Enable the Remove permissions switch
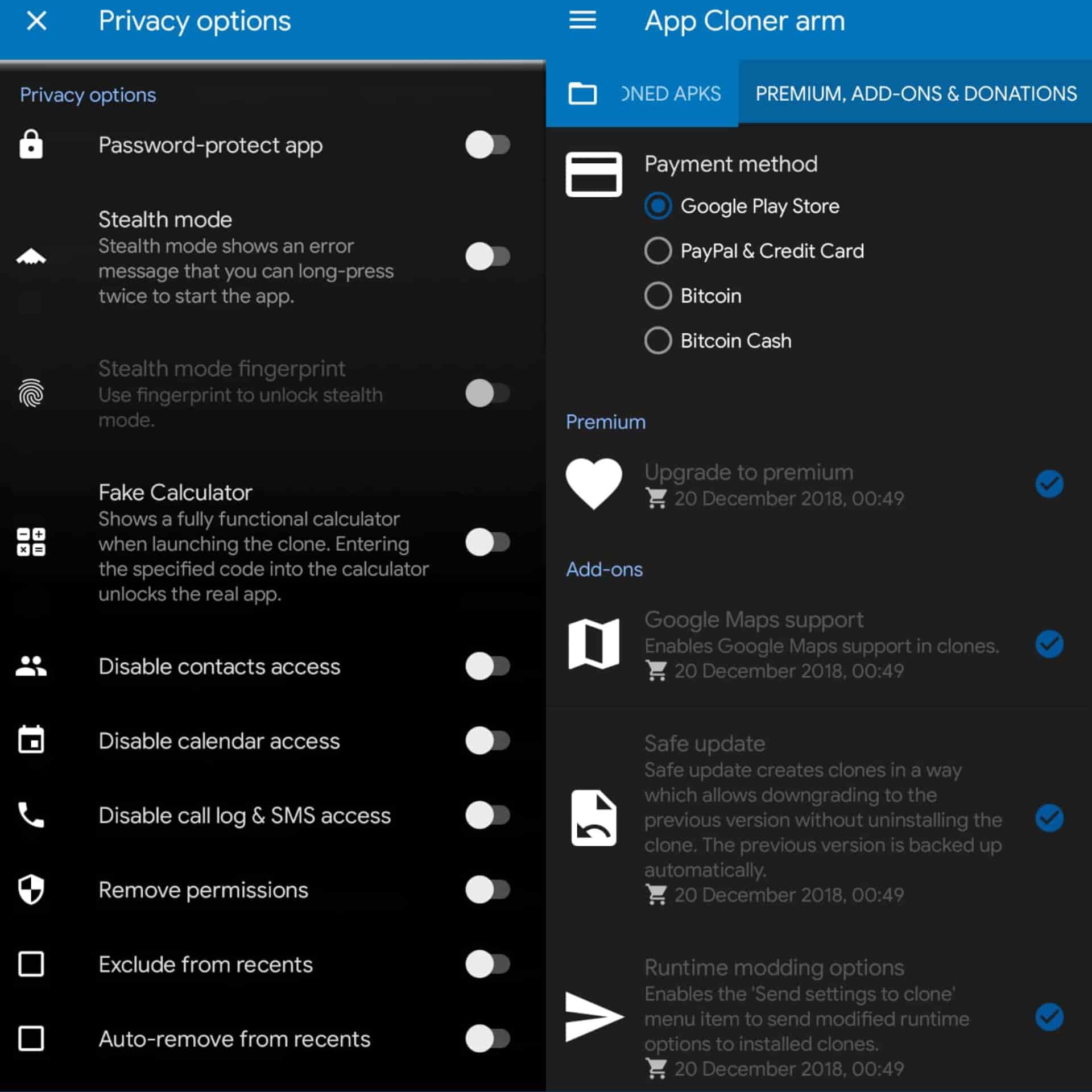Screen dimensions: 1092x1092 [x=487, y=890]
